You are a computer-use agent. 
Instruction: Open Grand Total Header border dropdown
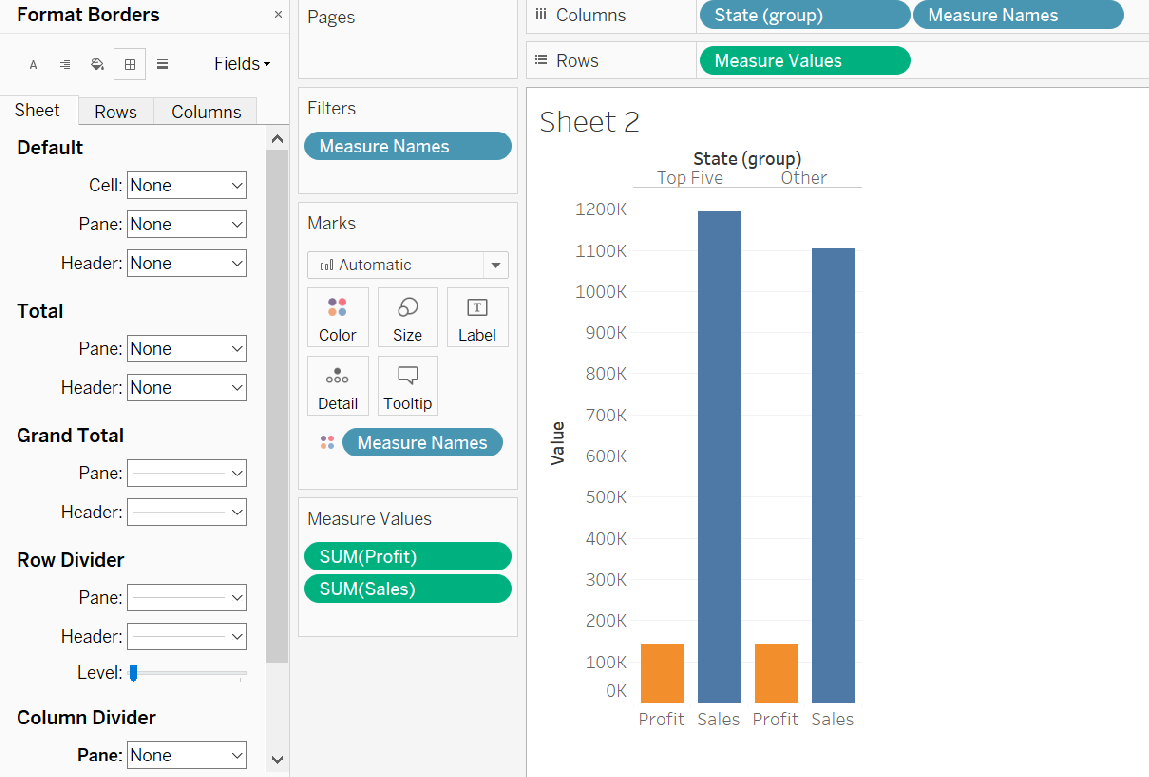coord(187,512)
